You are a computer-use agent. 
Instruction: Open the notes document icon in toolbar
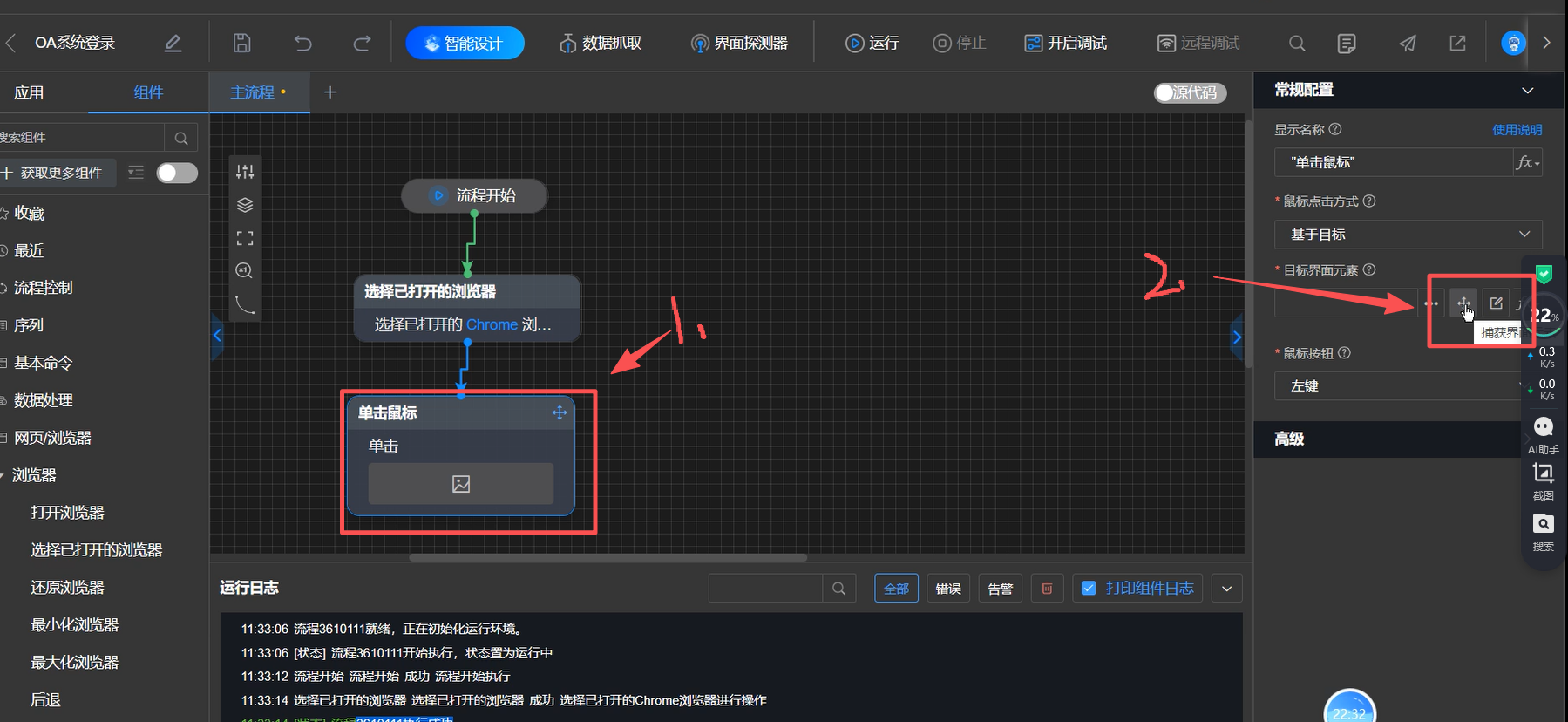(x=1347, y=43)
